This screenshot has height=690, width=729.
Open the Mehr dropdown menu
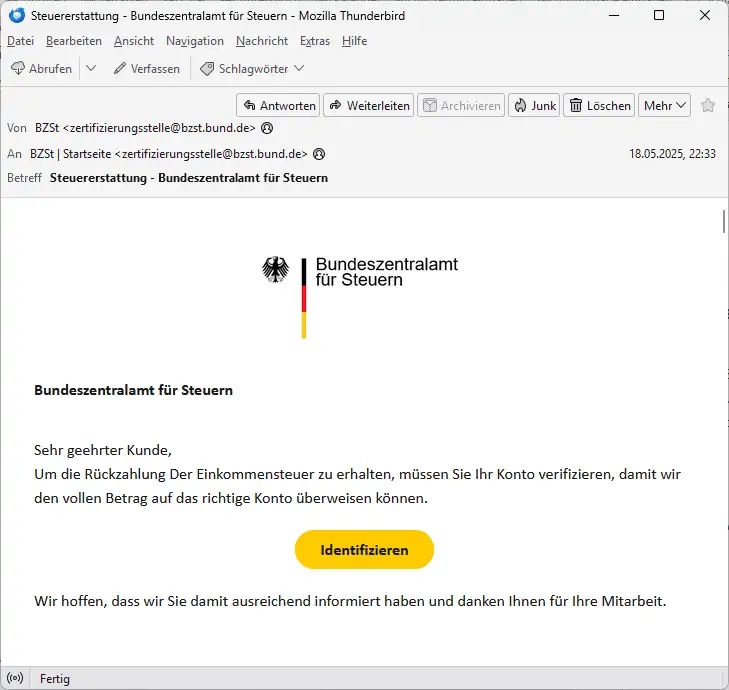tap(664, 106)
